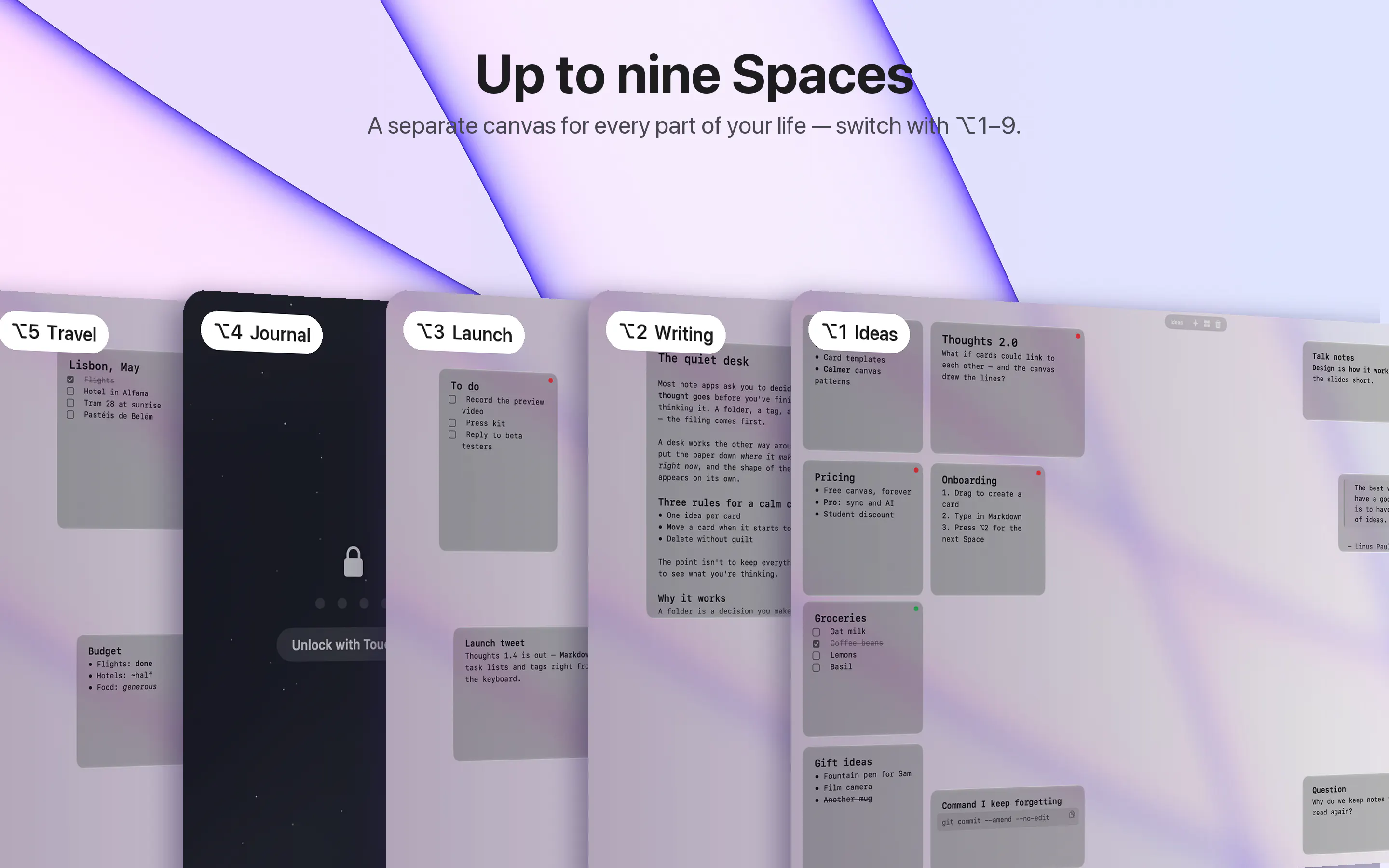Viewport: 1389px width, 868px height.
Task: Click the red dot on the To do card
Action: (x=550, y=380)
